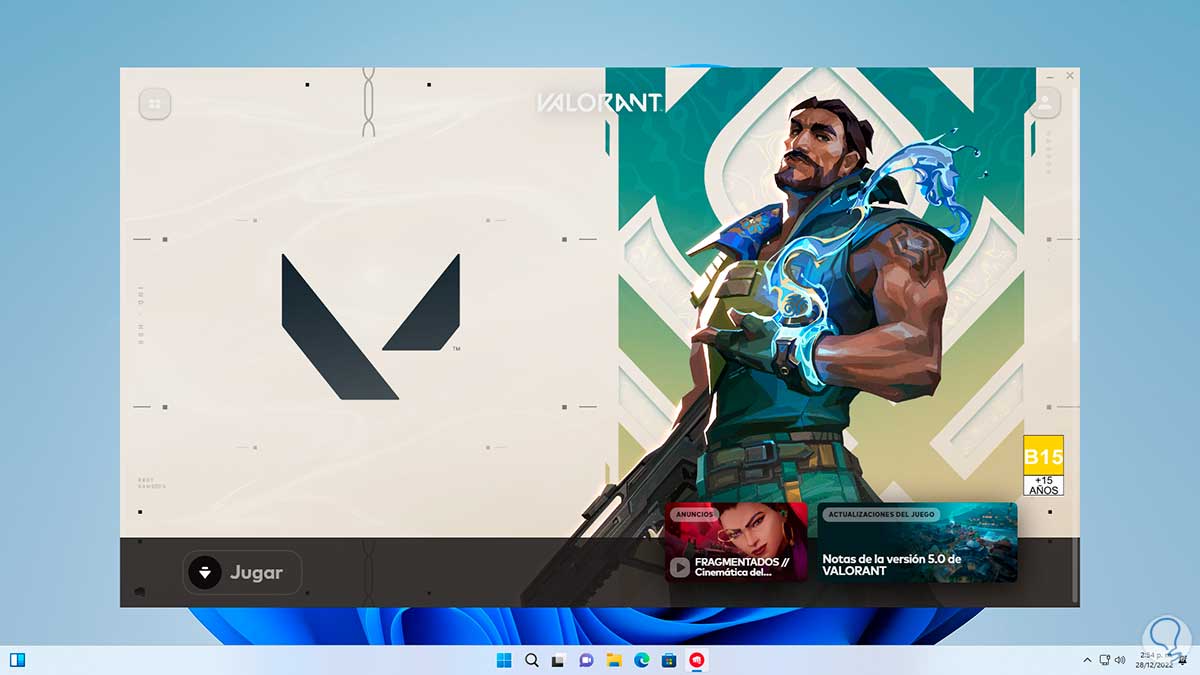
Task: Open the games grid menu icon
Action: tap(155, 102)
